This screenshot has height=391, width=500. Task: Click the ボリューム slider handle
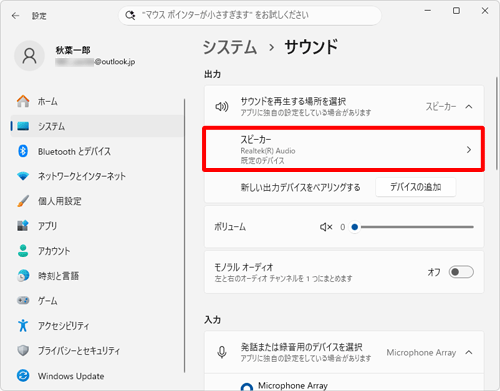355,227
